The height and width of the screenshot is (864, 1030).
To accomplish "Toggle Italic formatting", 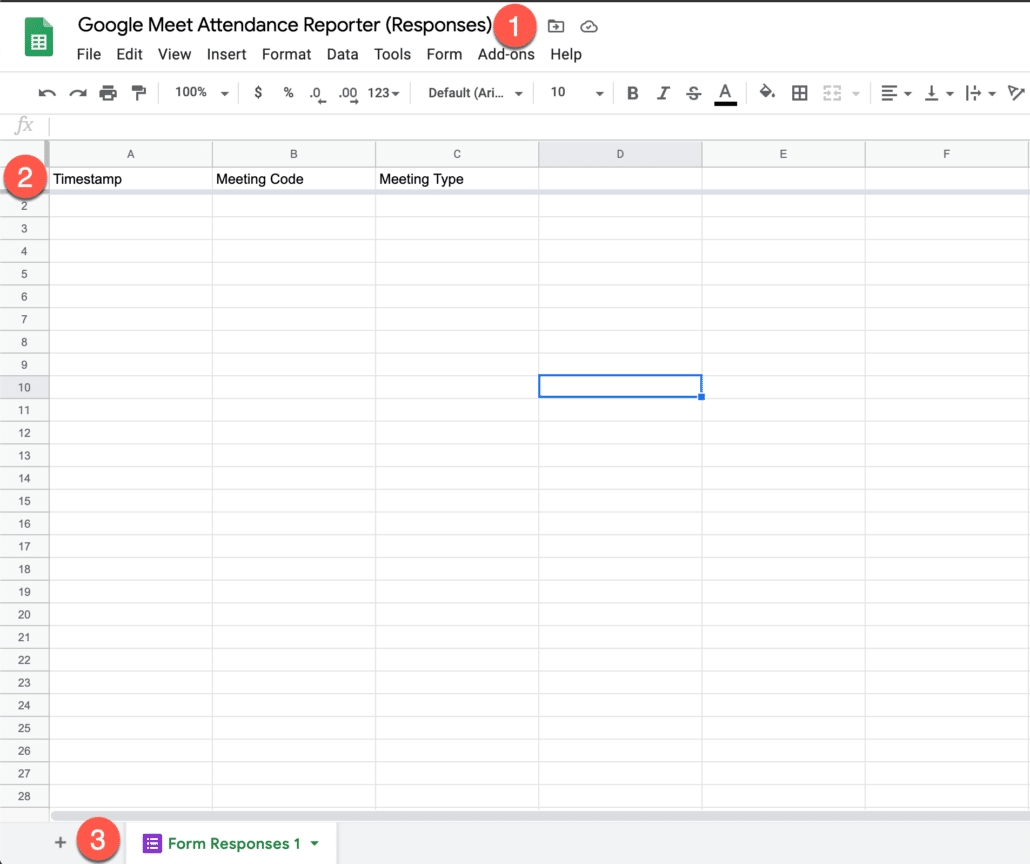I will 663,93.
